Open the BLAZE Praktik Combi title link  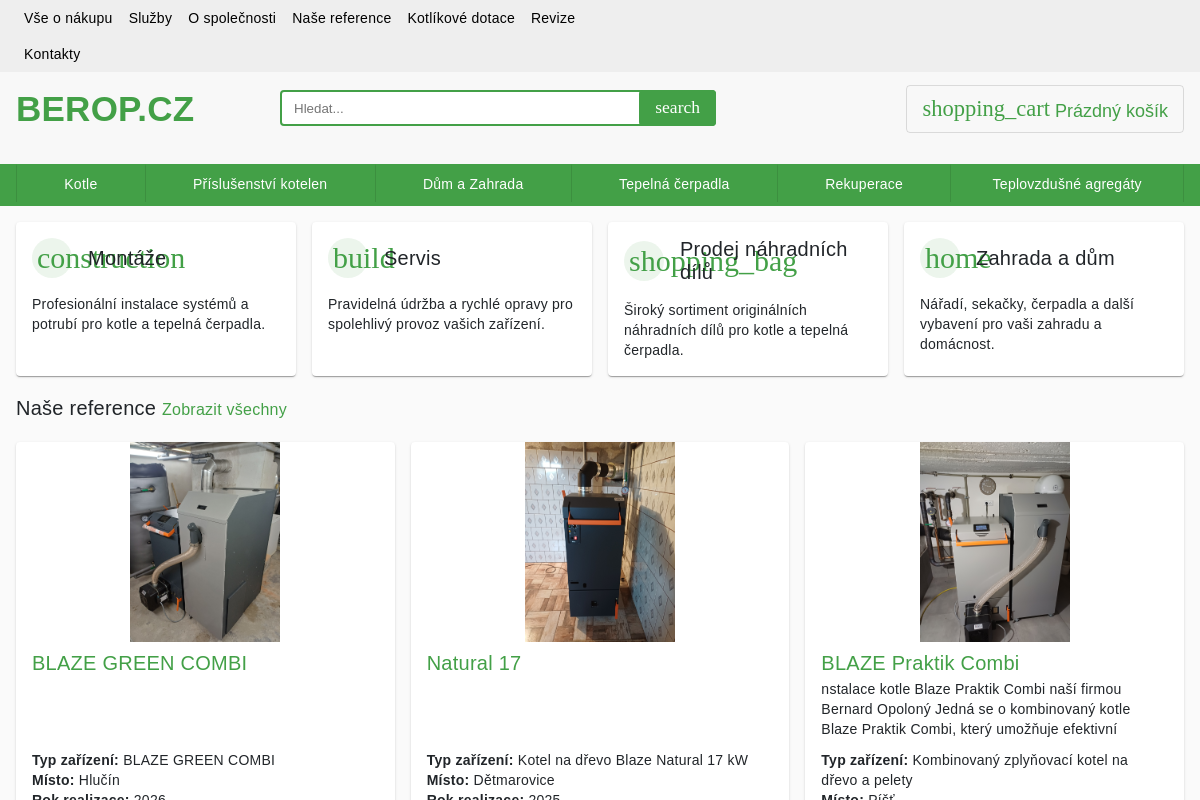pos(920,663)
